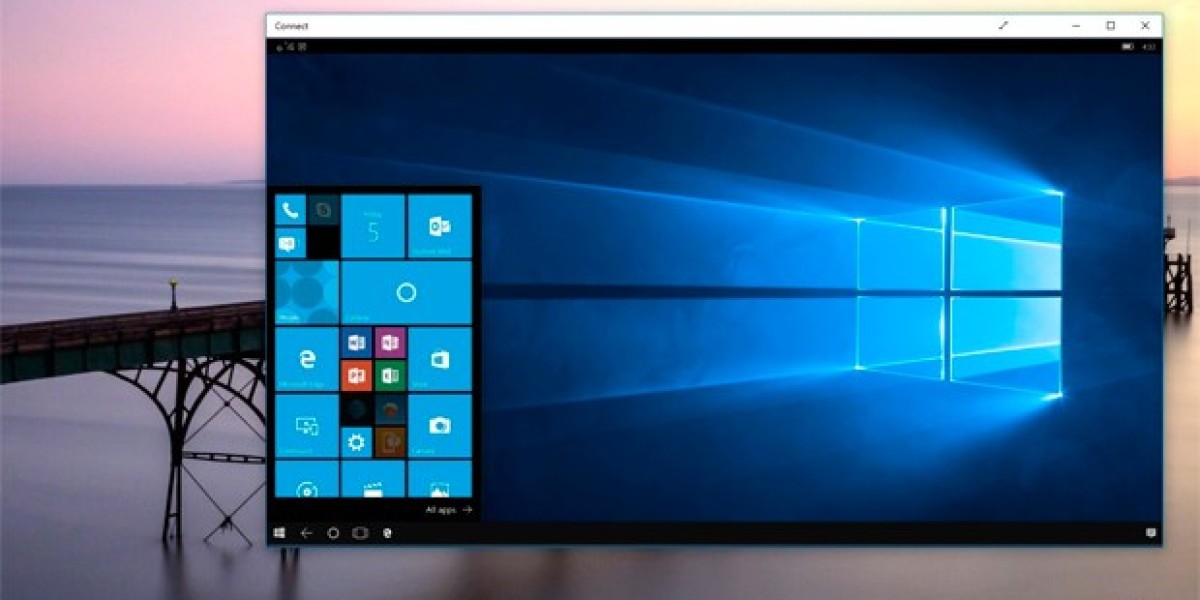Screen dimensions: 1200x600
Task: Open the Phone tile
Action: point(290,209)
